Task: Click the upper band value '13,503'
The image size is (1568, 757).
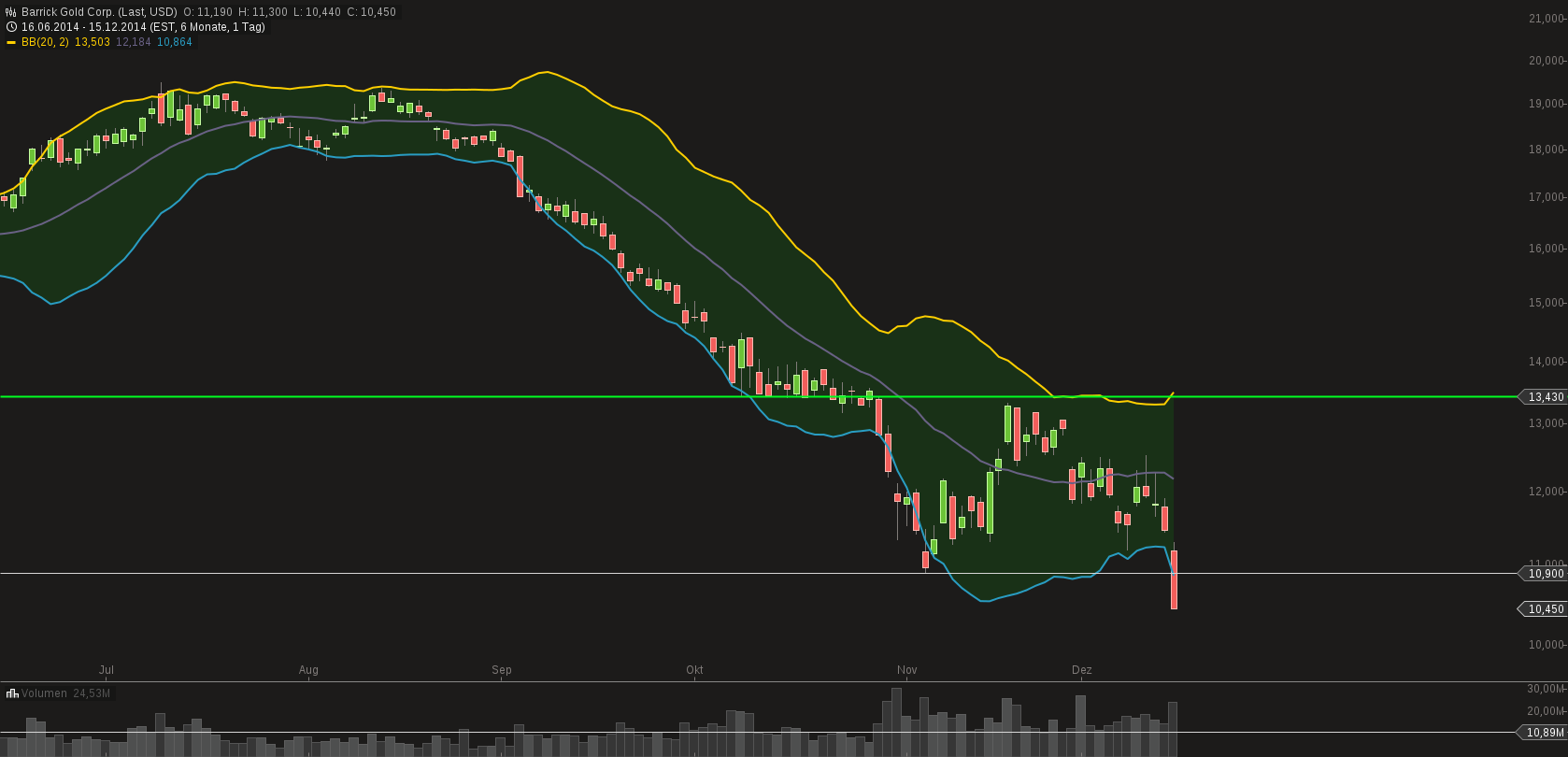Action: (x=93, y=42)
